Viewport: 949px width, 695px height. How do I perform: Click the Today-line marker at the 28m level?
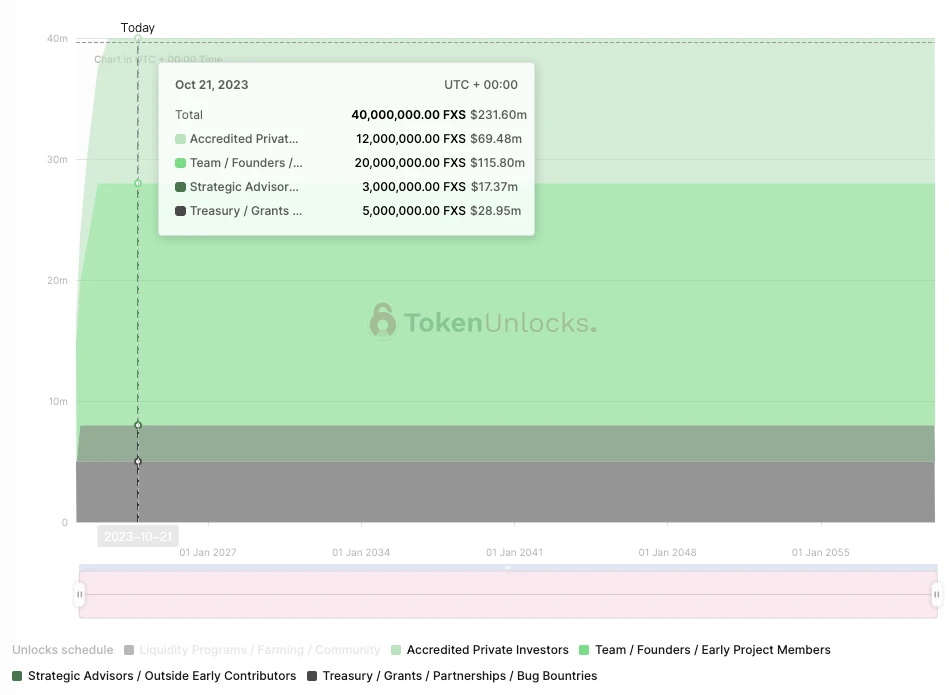pos(138,183)
